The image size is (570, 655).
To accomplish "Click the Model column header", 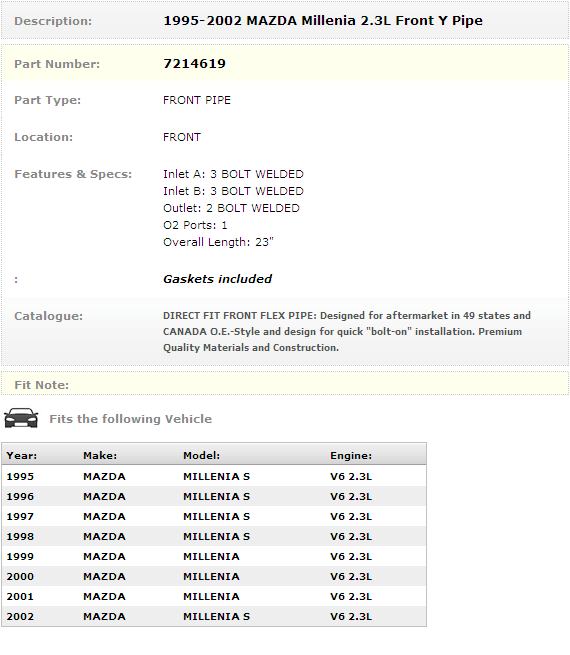I will click(x=201, y=455).
